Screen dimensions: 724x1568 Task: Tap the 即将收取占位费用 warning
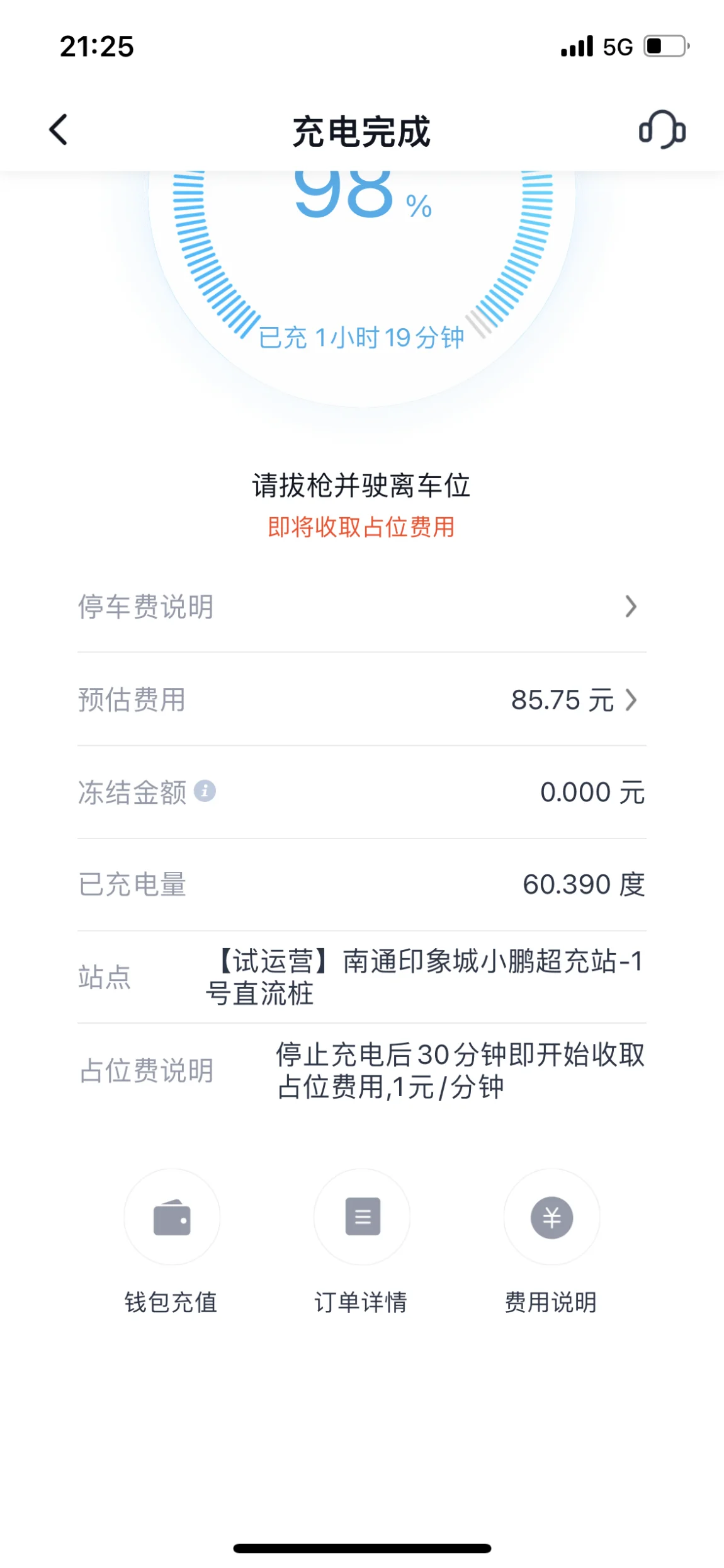[x=361, y=527]
